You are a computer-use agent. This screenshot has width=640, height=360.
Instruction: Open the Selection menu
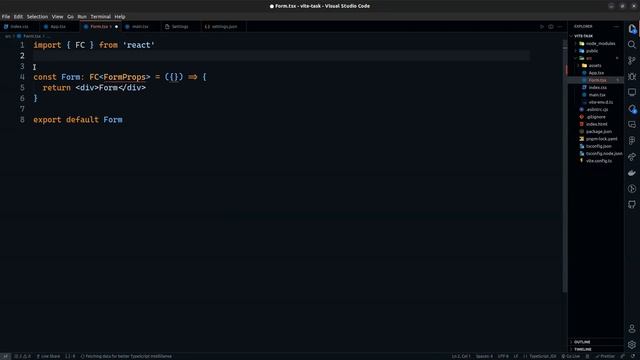tap(38, 17)
